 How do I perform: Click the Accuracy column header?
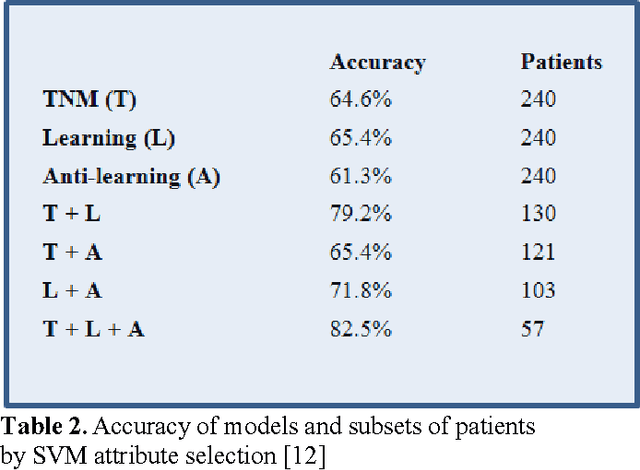click(x=377, y=62)
